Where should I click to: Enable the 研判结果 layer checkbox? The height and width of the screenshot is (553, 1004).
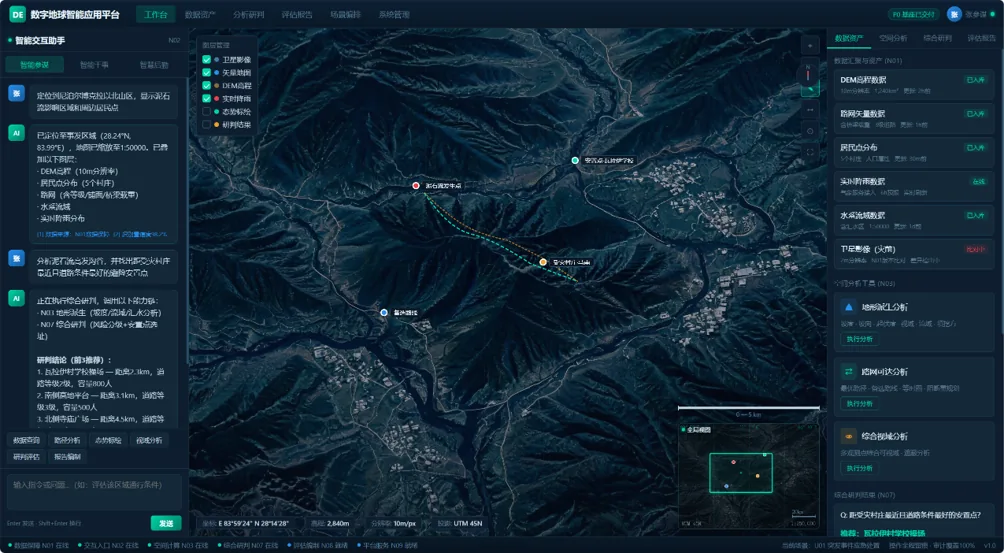[x=206, y=125]
